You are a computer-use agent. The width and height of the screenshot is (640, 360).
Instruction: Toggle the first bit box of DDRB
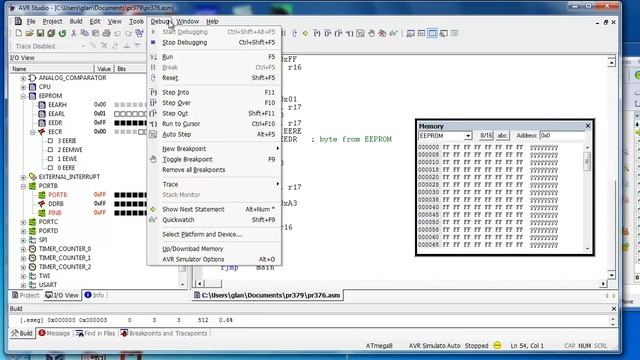pos(117,204)
